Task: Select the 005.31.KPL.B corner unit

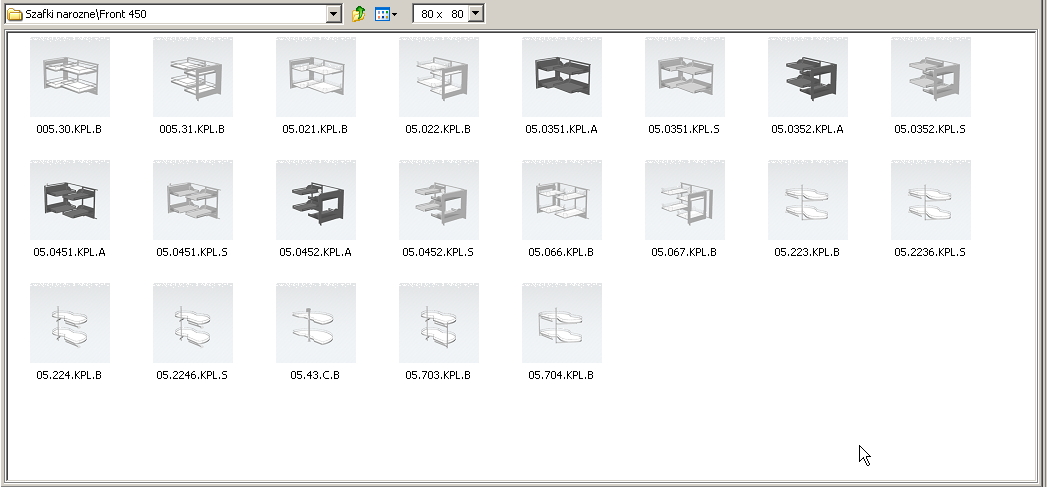Action: click(192, 77)
